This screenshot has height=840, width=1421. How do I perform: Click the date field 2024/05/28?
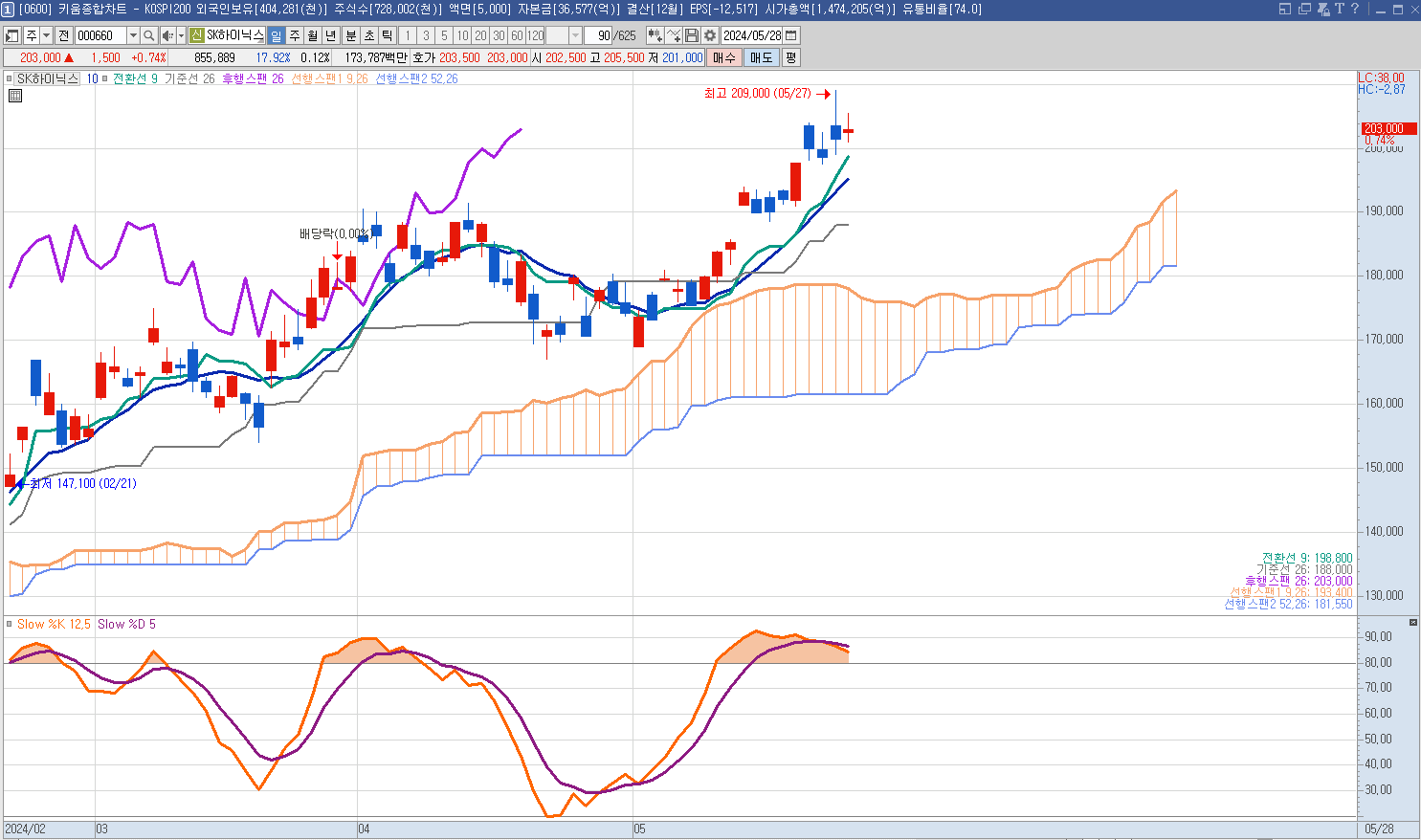(752, 35)
